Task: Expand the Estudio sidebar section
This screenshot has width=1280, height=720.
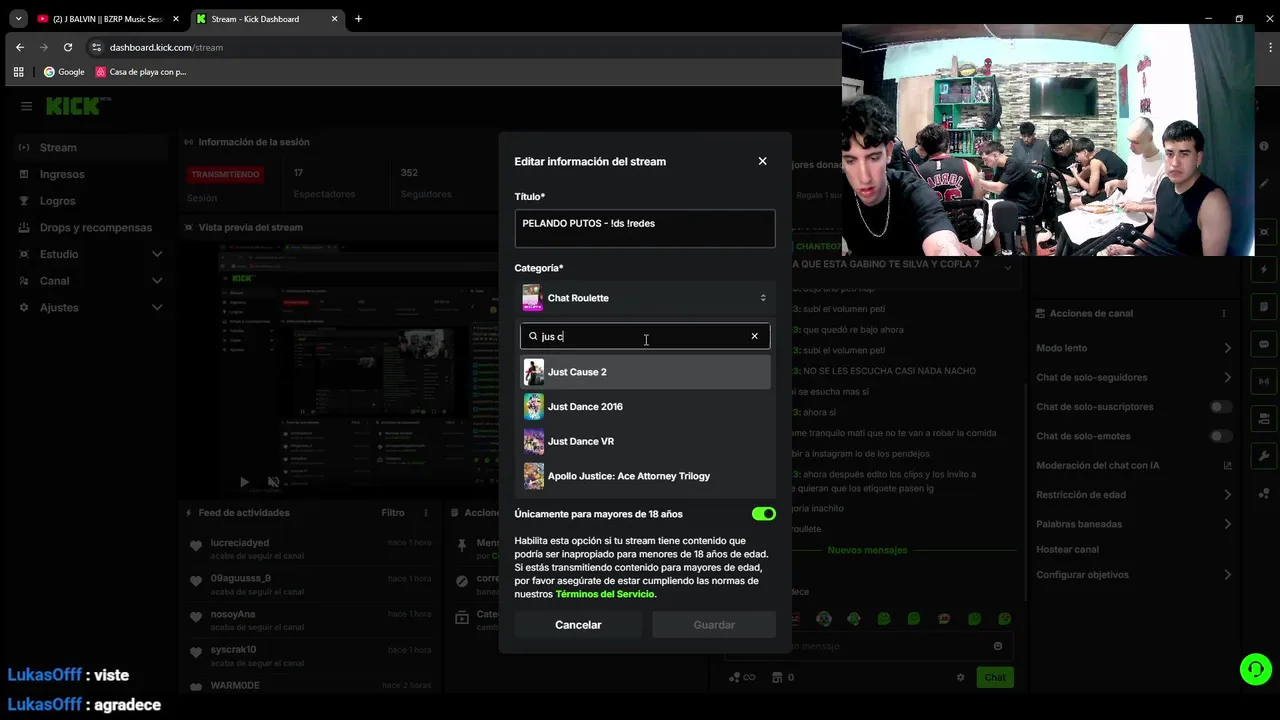Action: pos(157,254)
